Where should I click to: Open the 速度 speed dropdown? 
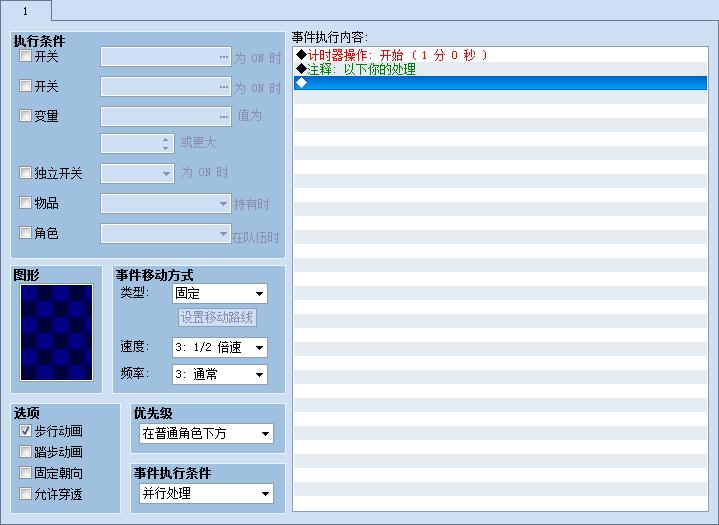(x=220, y=347)
